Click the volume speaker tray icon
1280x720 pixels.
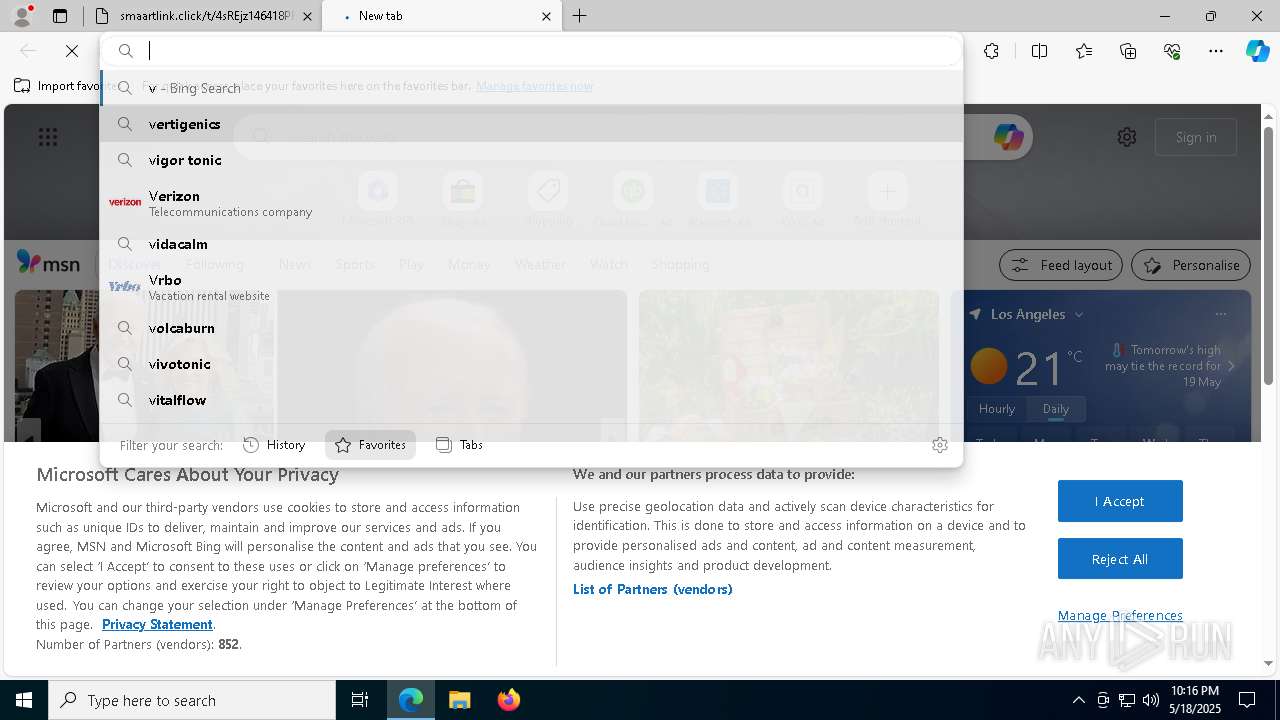[x=1151, y=700]
